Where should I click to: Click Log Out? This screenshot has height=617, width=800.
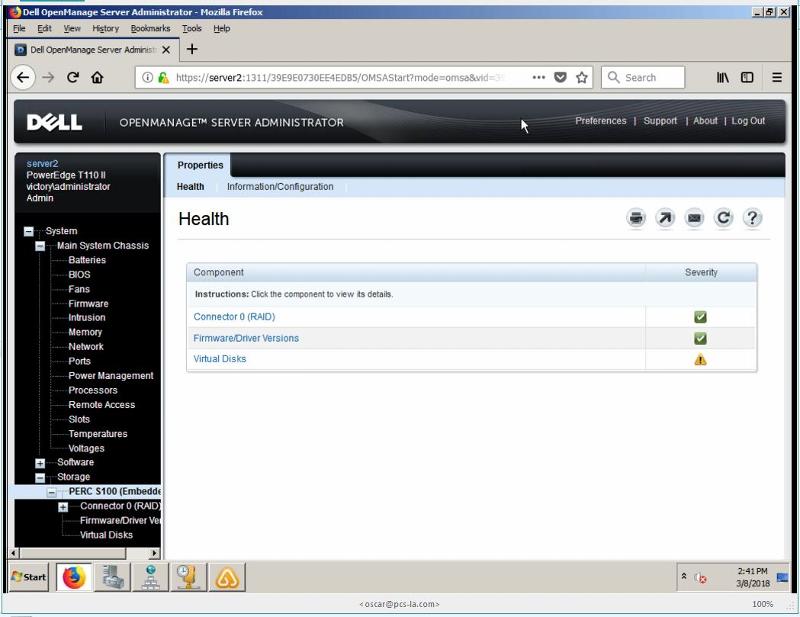pos(748,121)
